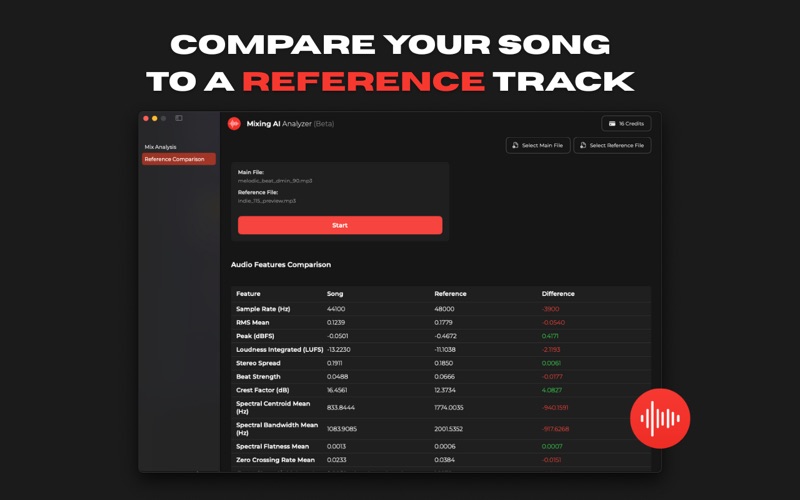Click the reference file name indie_115_preview.mp3
The width and height of the screenshot is (800, 500).
tap(267, 201)
